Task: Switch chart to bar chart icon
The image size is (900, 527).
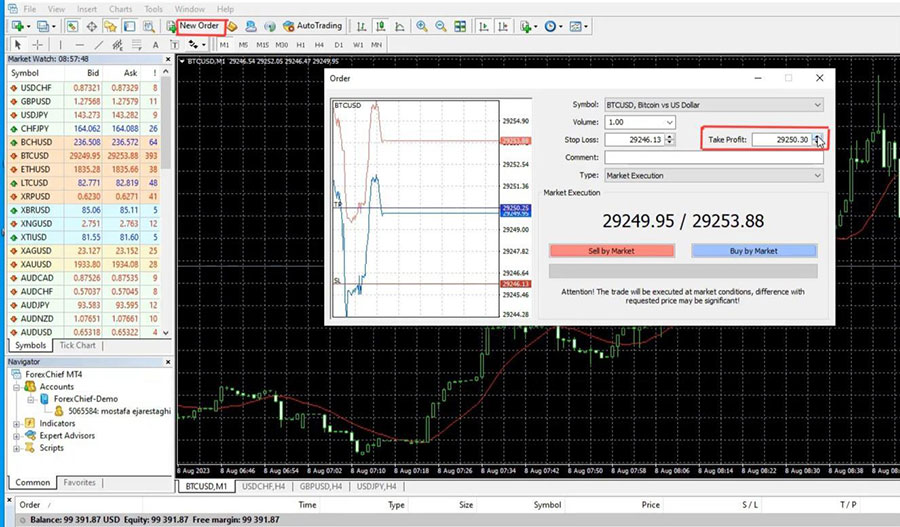Action: coord(361,26)
